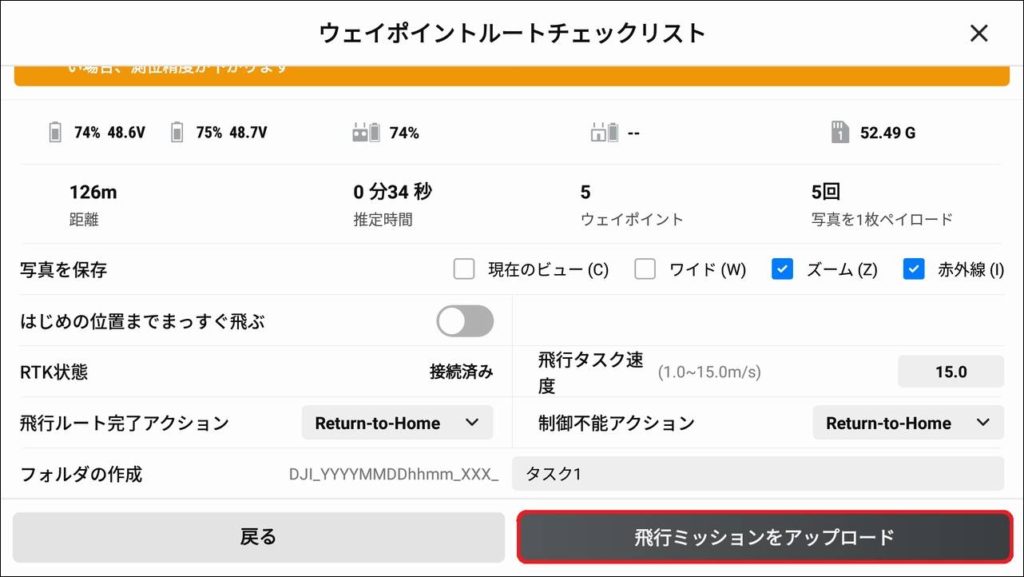Close the waypoint route checklist dialog

point(979,33)
